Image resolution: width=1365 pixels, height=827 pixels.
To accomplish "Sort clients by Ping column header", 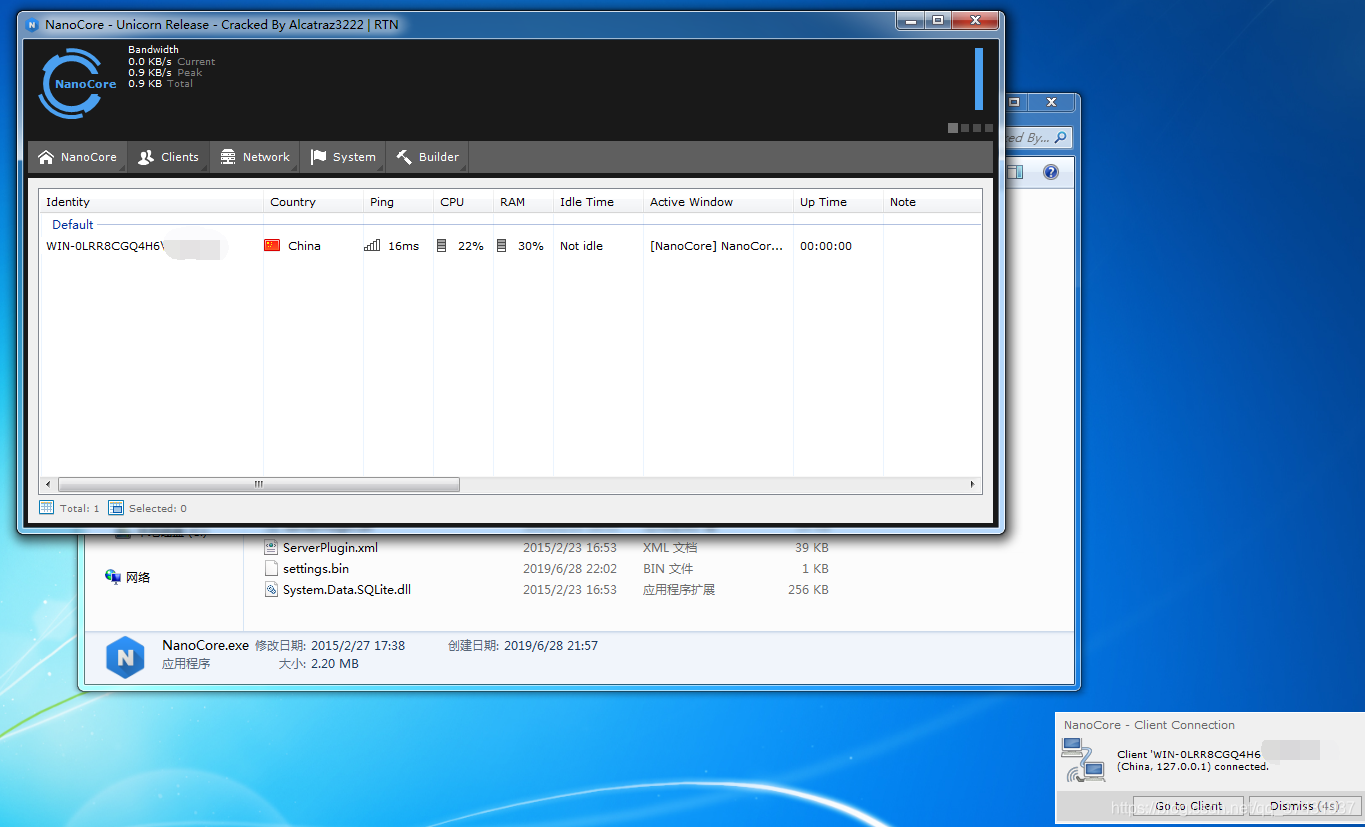I will point(398,202).
